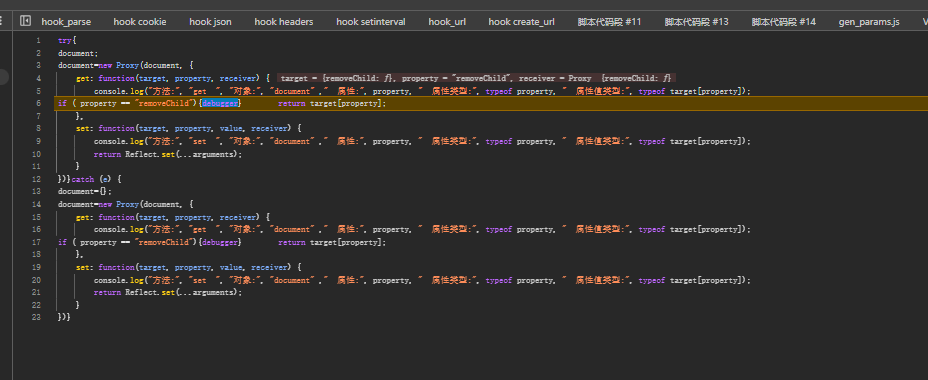The width and height of the screenshot is (928, 380).
Task: Click "return target[property];" on line 6
Action: pos(332,104)
